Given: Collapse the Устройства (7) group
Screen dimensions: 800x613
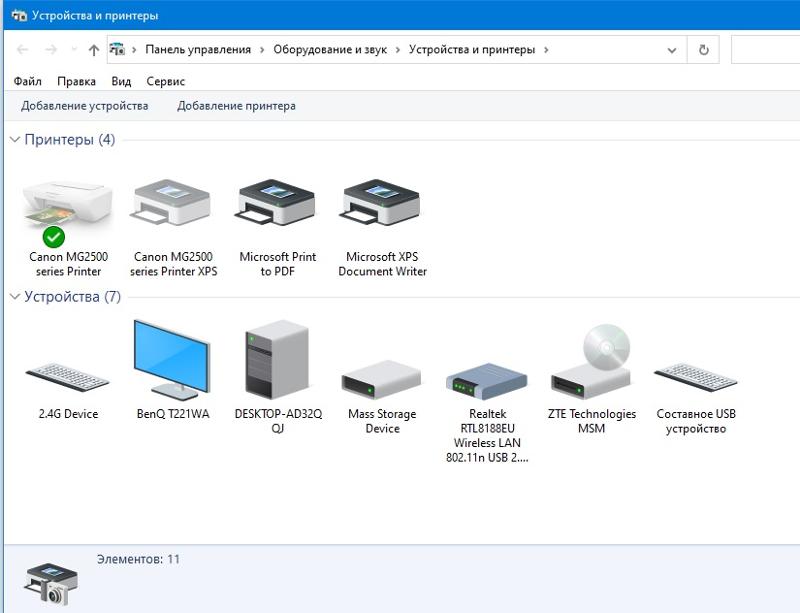Looking at the screenshot, I should click(x=15, y=297).
